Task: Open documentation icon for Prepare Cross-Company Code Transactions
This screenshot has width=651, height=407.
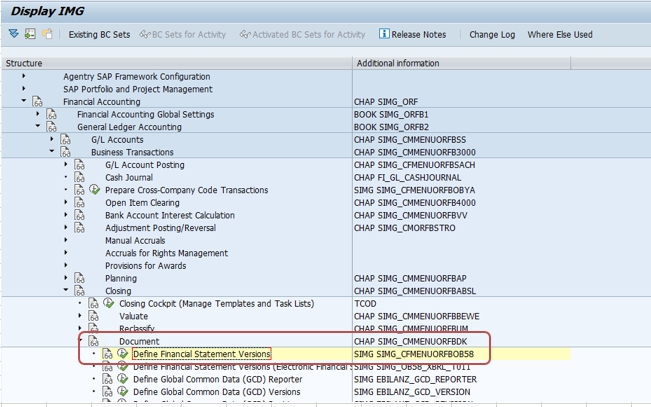Action: click(x=79, y=190)
